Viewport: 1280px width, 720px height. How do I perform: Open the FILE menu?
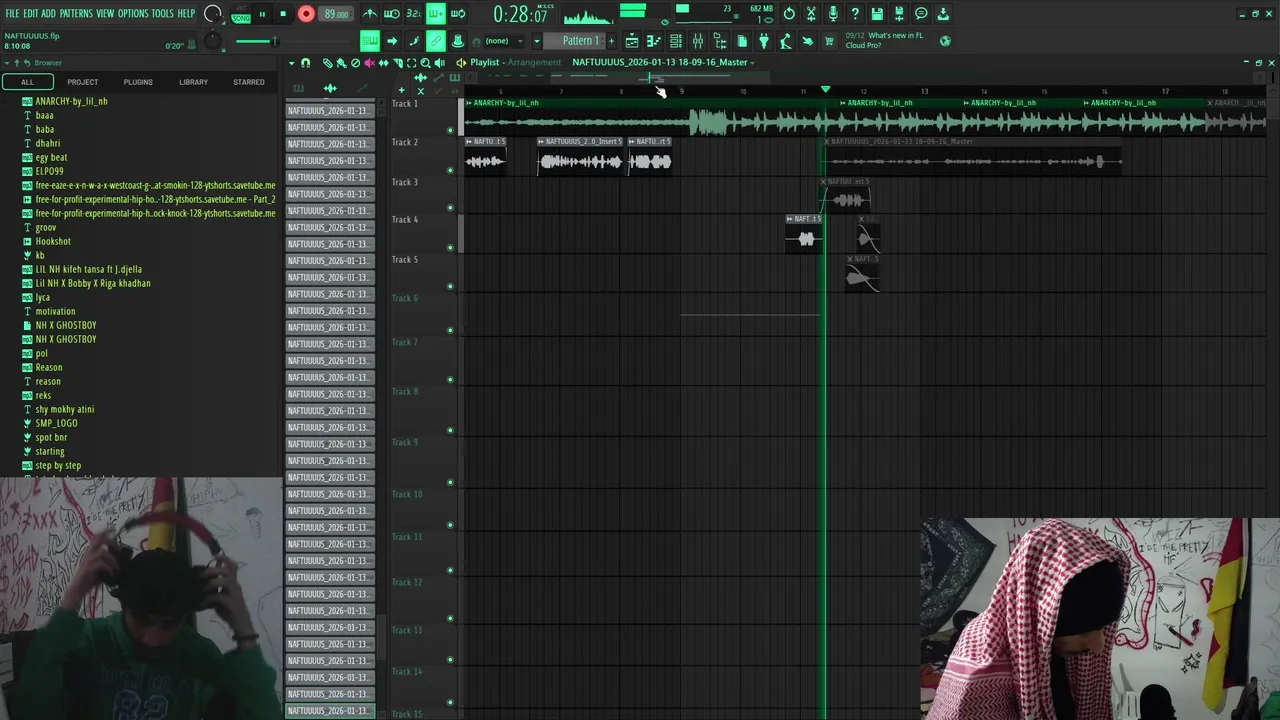click(12, 14)
